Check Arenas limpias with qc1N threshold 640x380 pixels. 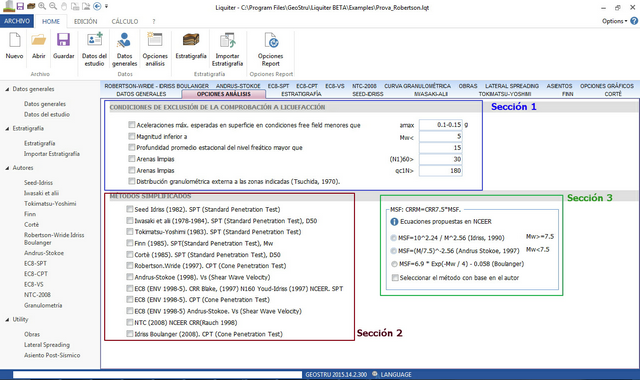131,170
